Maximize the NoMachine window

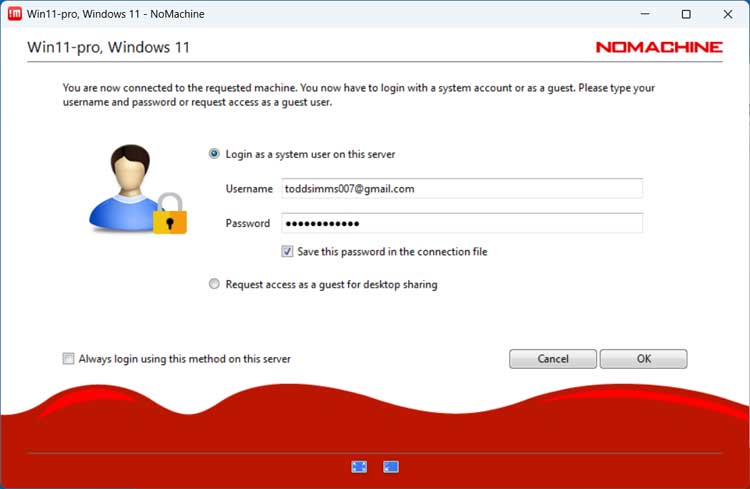(x=686, y=14)
